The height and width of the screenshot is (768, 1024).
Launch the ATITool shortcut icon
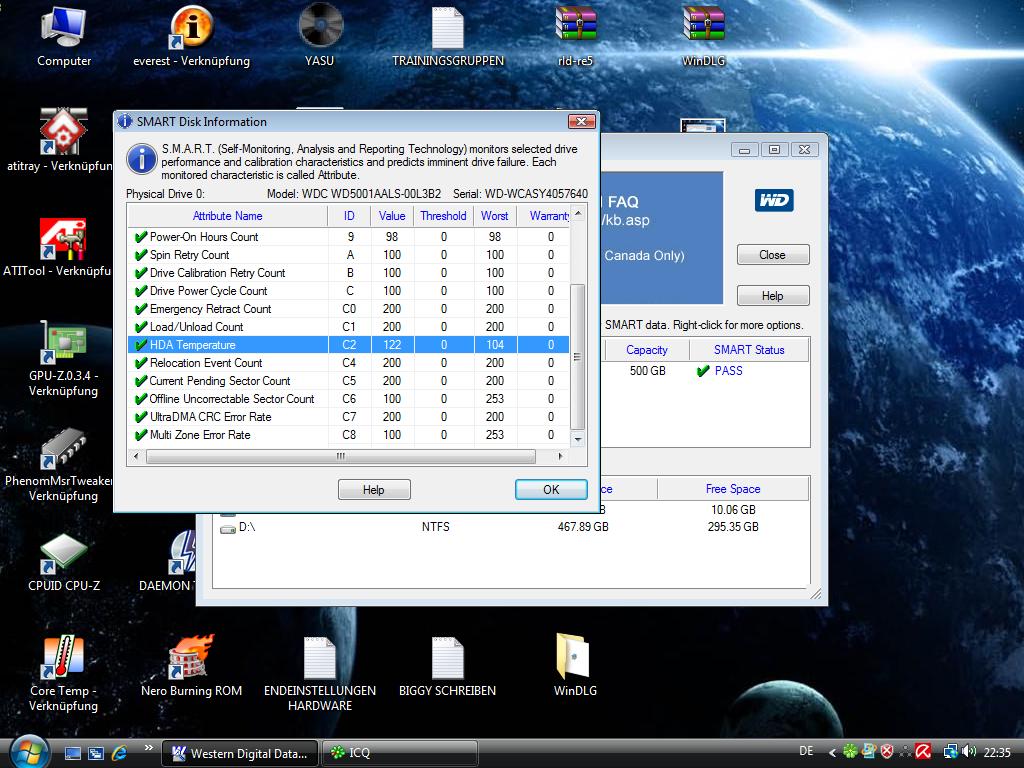pyautogui.click(x=63, y=238)
